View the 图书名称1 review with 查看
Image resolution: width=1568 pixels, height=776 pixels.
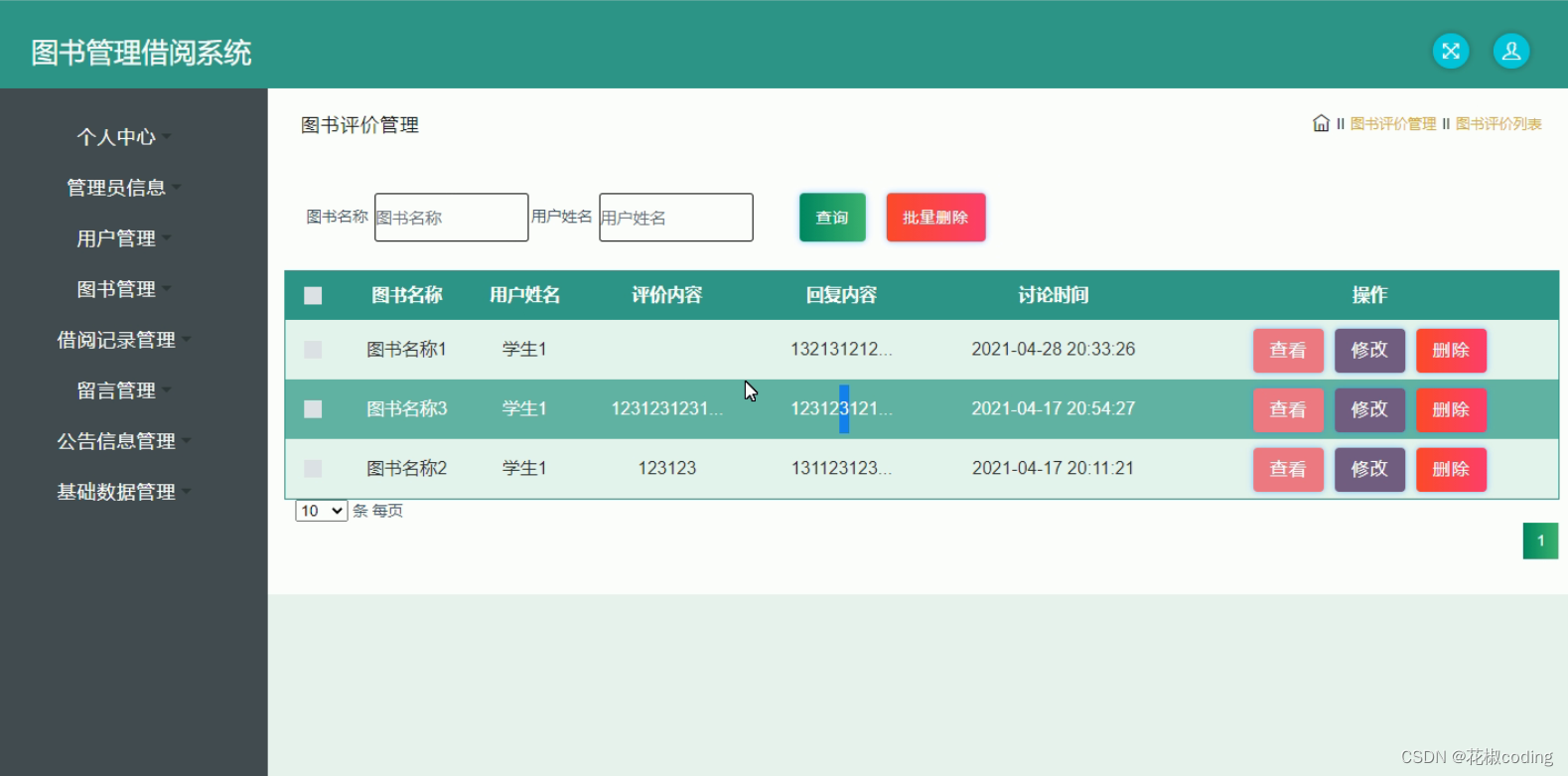tap(1288, 351)
